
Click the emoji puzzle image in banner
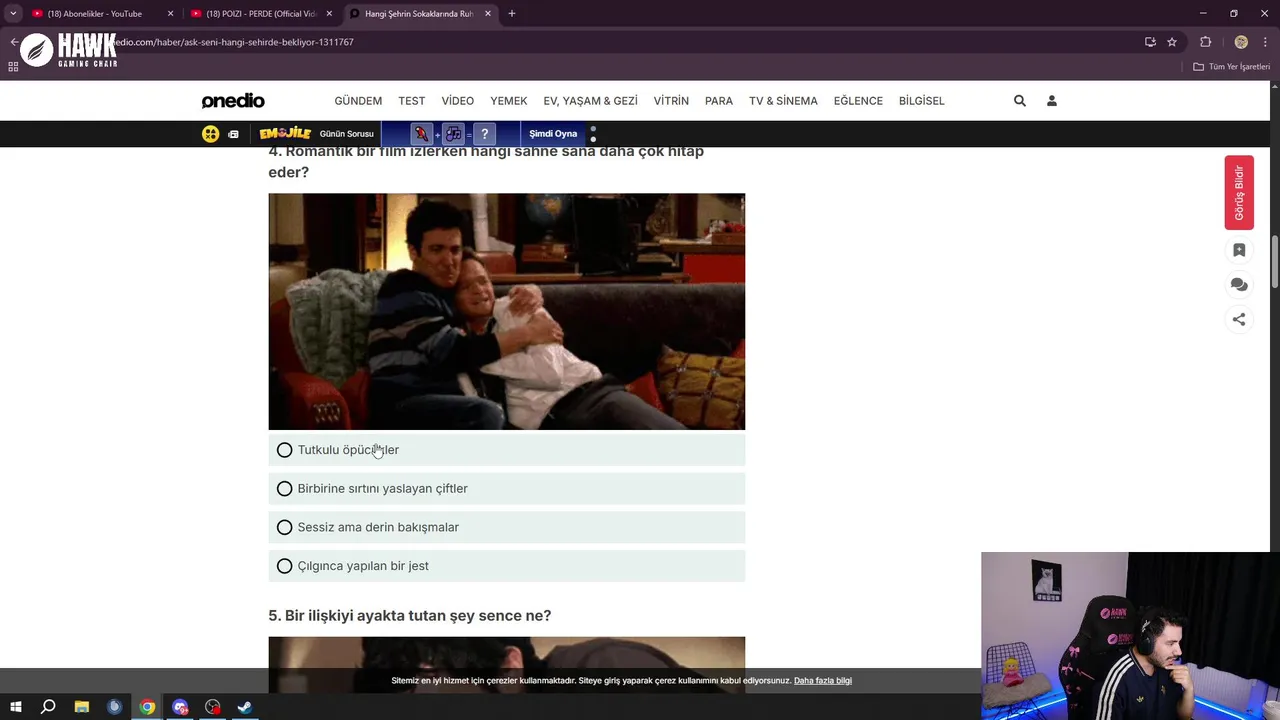click(x=452, y=134)
